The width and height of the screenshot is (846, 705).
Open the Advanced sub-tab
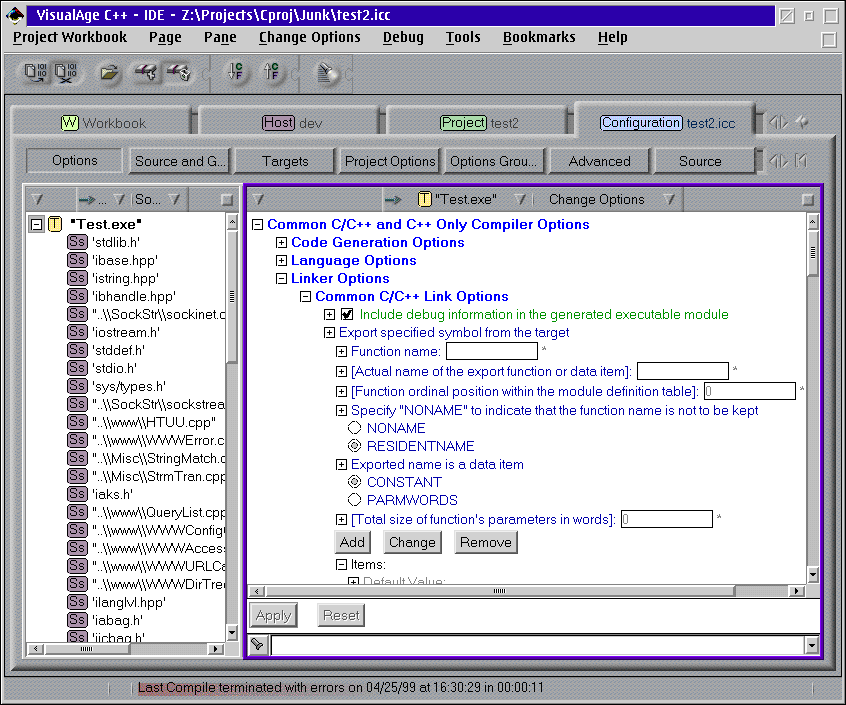pyautogui.click(x=599, y=161)
